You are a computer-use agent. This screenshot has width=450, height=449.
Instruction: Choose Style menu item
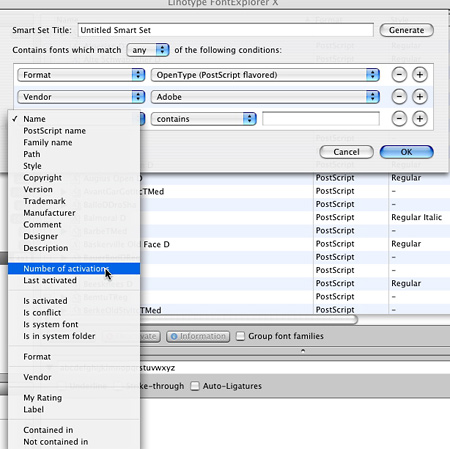pos(74,166)
